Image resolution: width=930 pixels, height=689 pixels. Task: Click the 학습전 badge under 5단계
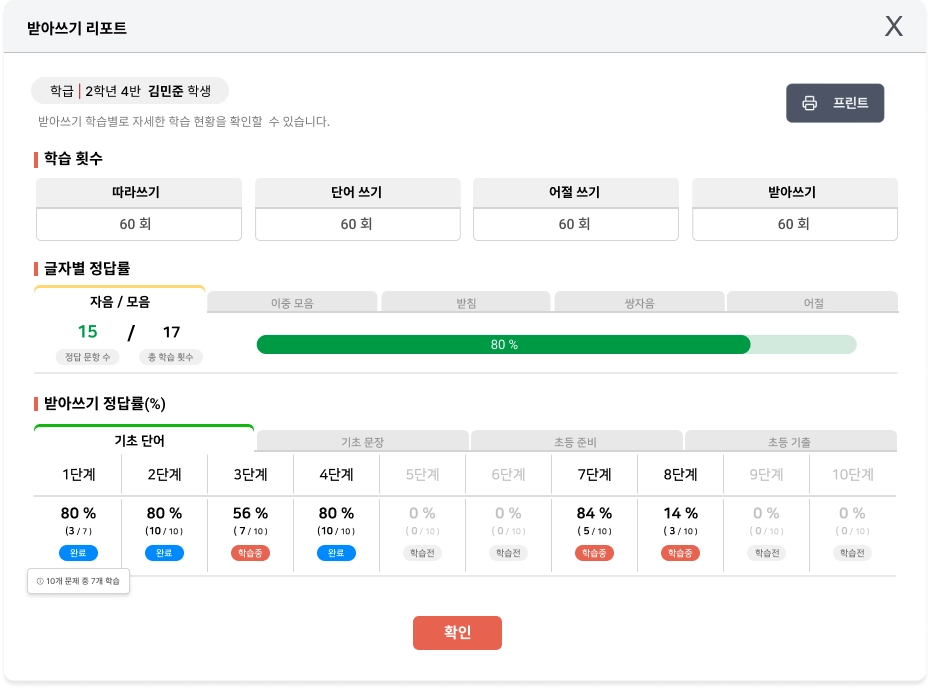point(422,553)
